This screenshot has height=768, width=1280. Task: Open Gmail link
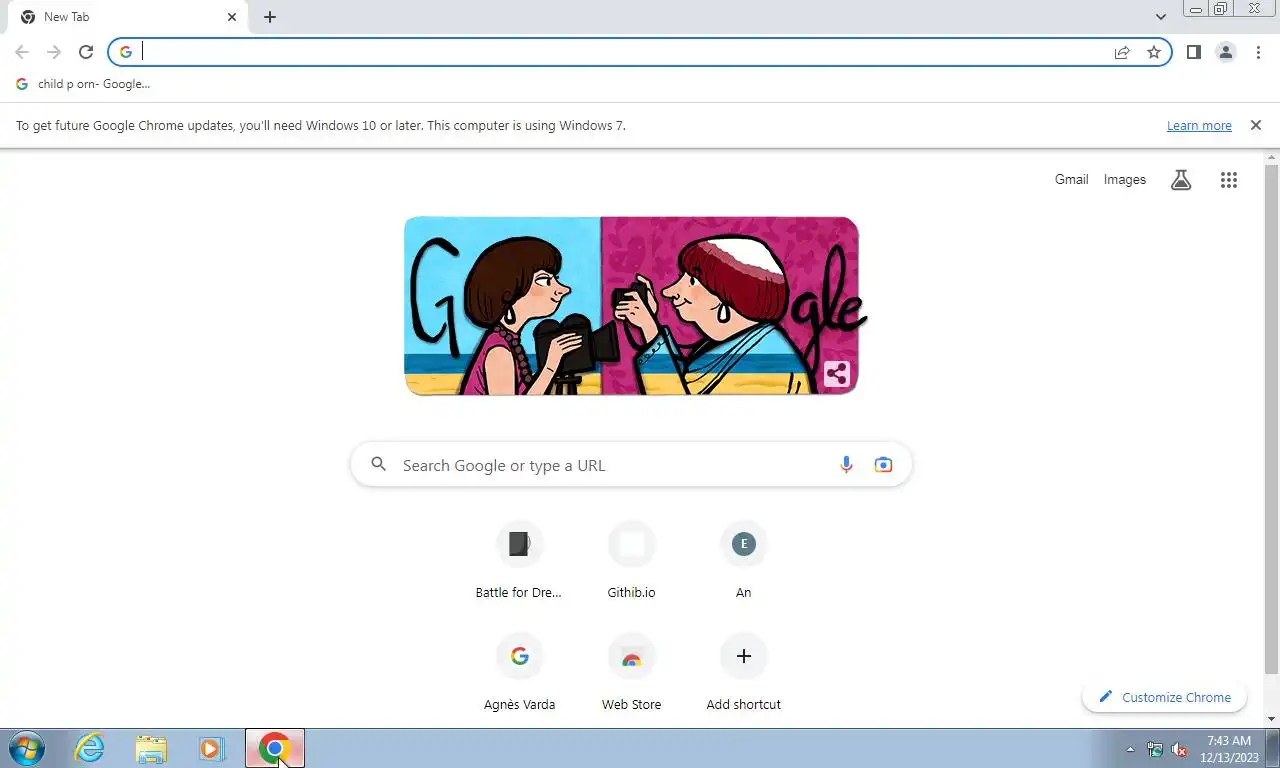pyautogui.click(x=1071, y=180)
